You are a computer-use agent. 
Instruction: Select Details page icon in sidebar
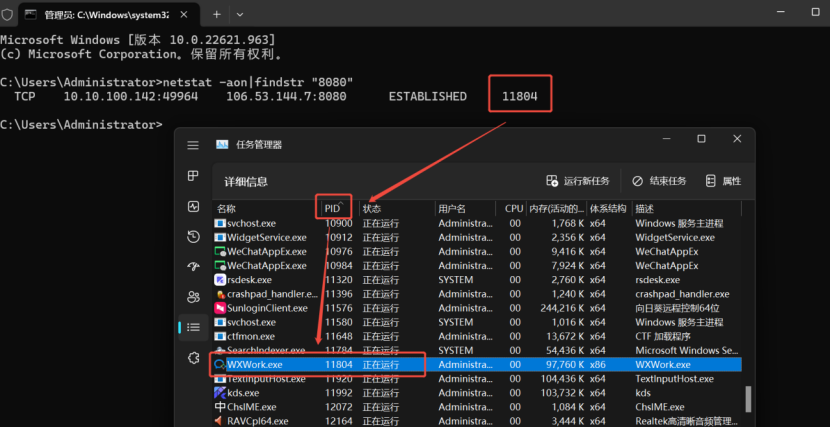point(193,327)
